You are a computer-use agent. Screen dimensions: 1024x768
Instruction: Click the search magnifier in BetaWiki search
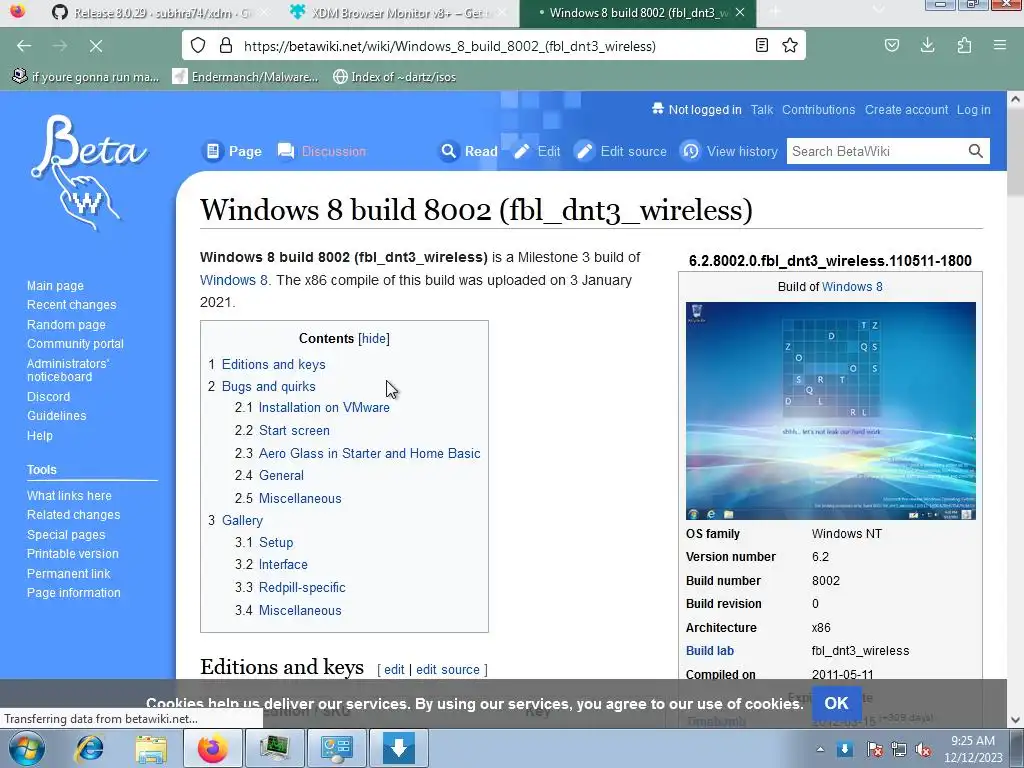click(976, 151)
